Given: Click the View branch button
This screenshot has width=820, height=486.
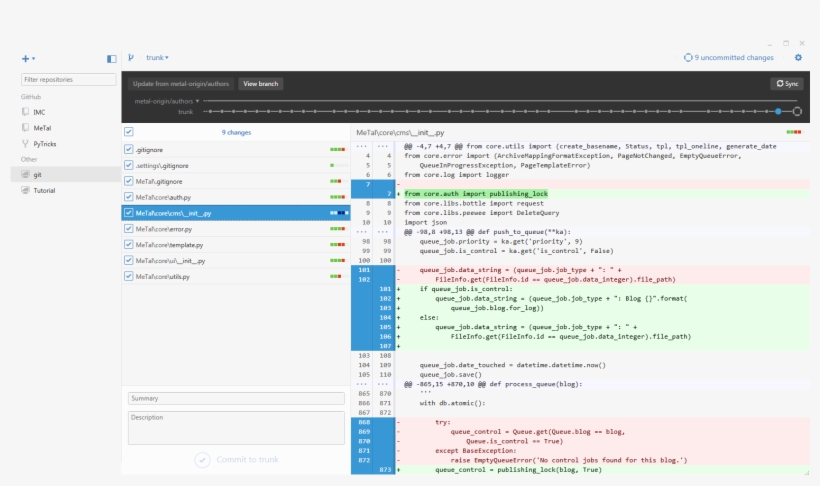Looking at the screenshot, I should (x=260, y=84).
